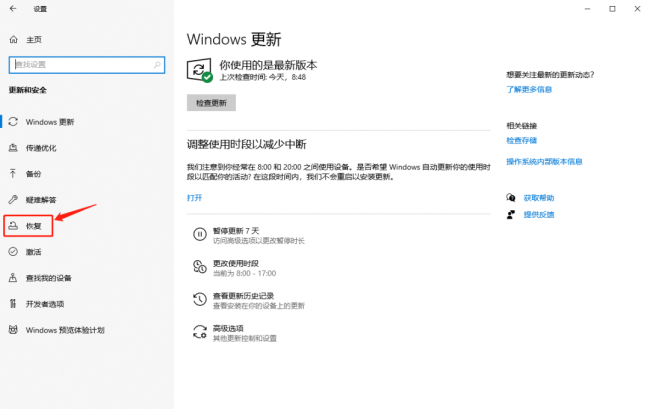Click the back arrow in Settings
The height and width of the screenshot is (409, 650).
(13, 9)
